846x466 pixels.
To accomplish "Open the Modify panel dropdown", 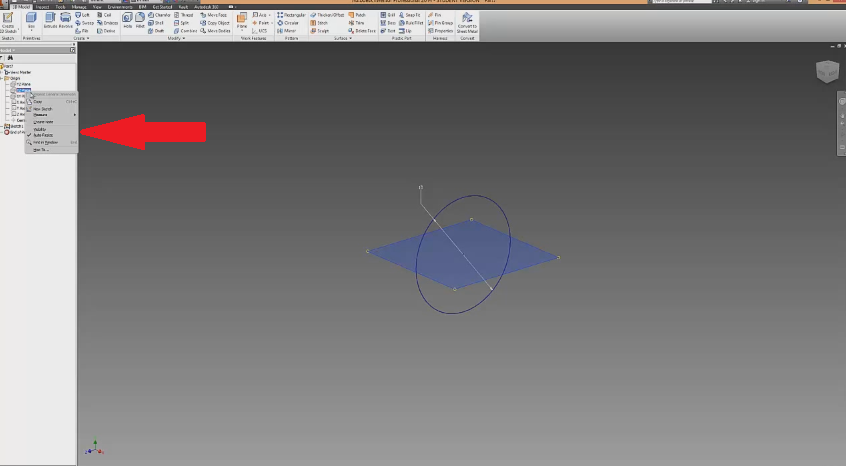I will (x=176, y=38).
